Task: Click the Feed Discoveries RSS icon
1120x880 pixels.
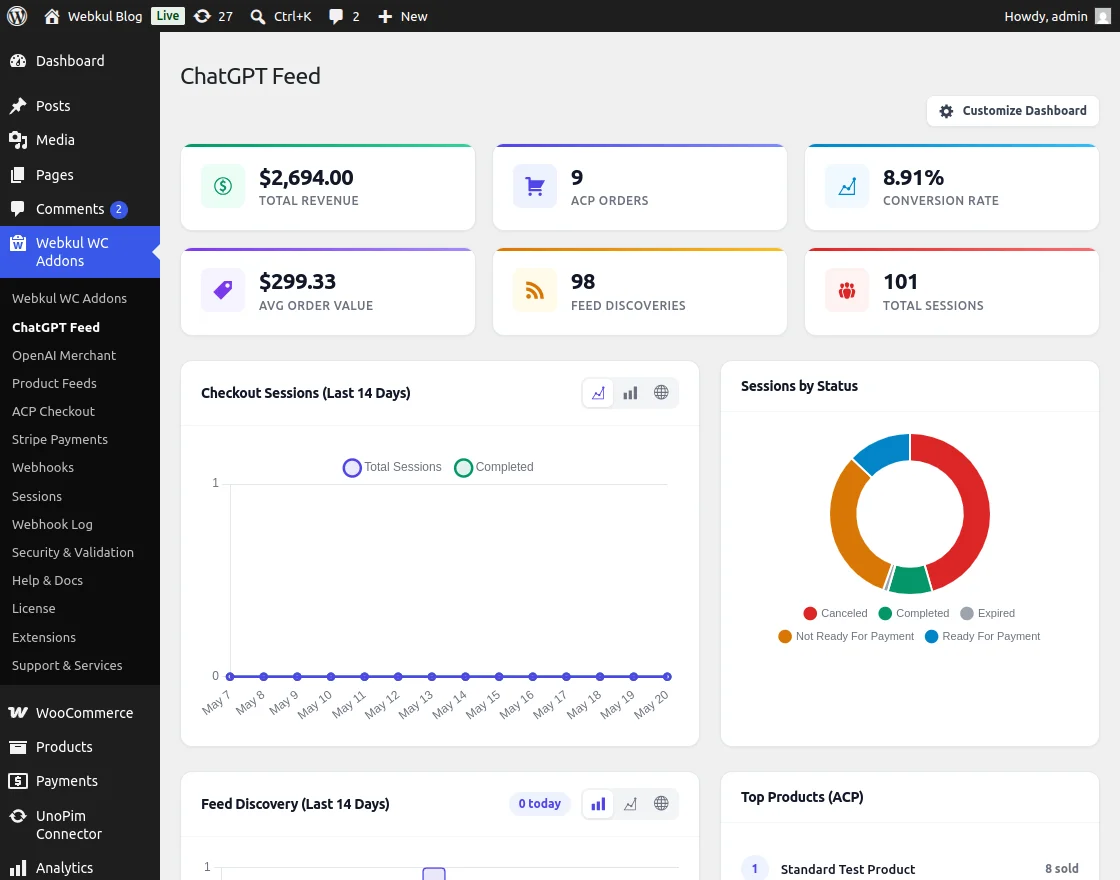Action: pyautogui.click(x=535, y=291)
